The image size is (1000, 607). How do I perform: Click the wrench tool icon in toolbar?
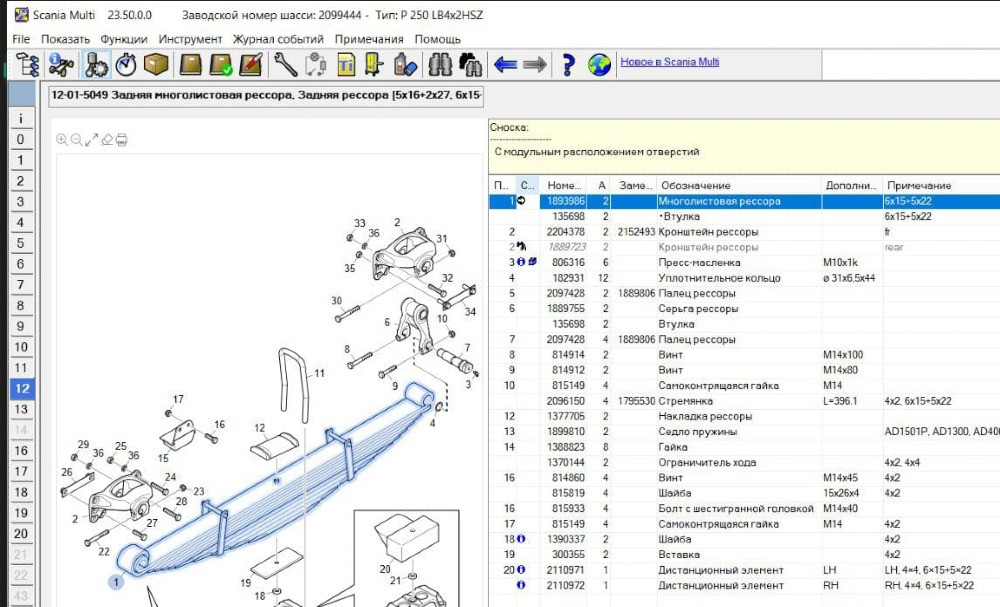click(285, 65)
